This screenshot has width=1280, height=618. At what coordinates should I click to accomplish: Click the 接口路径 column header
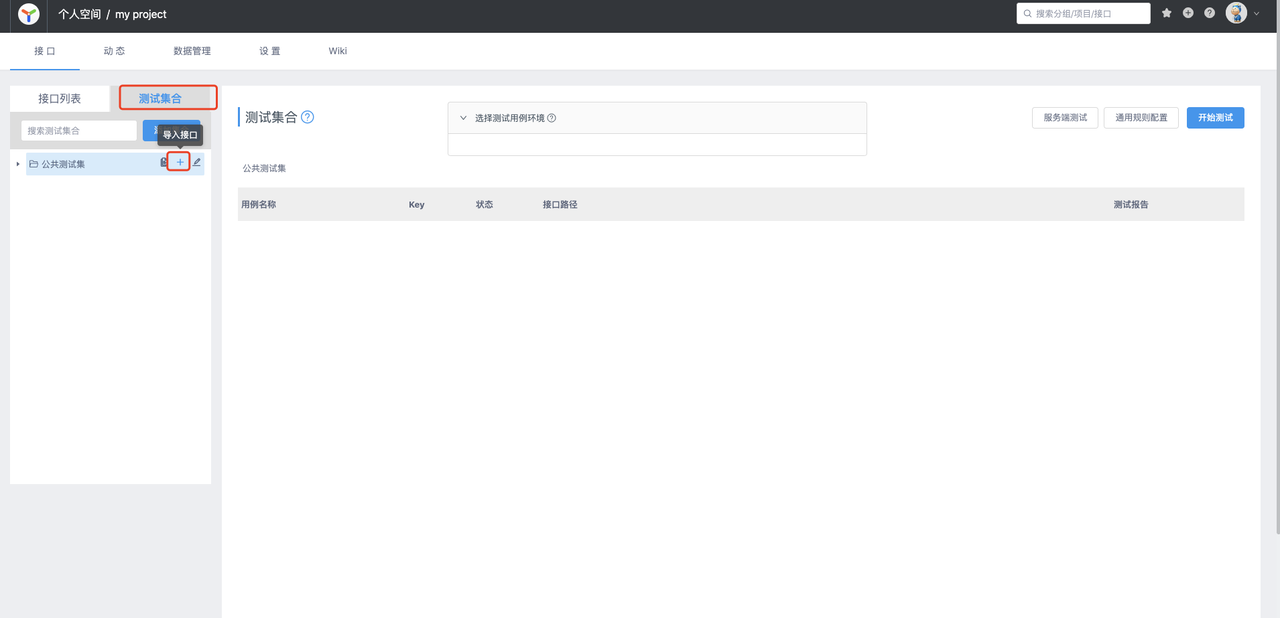click(560, 204)
